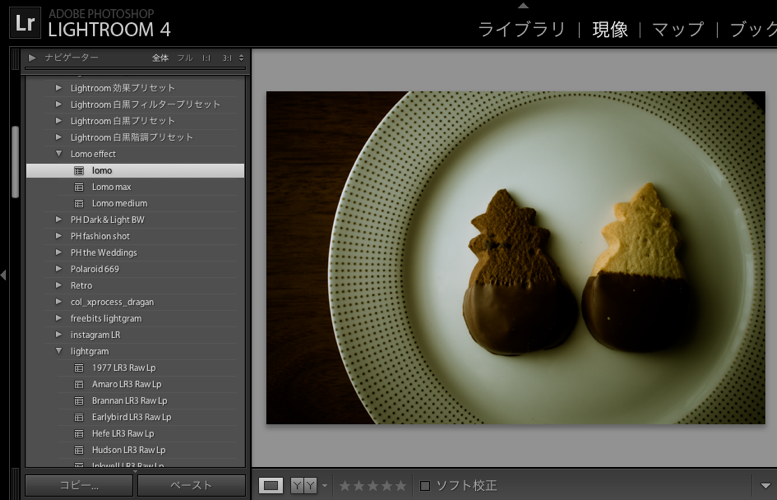Viewport: 777px width, 500px height.
Task: Set Navigator zoom to 全体
Action: (160, 58)
